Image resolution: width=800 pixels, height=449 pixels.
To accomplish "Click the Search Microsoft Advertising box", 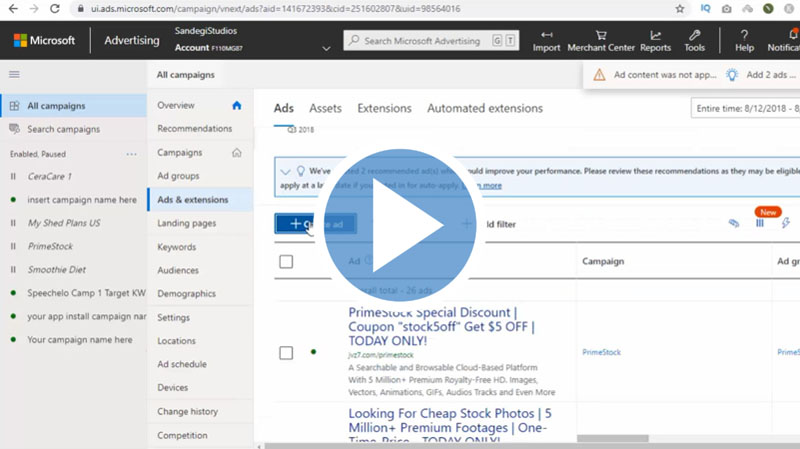I will [x=431, y=41].
